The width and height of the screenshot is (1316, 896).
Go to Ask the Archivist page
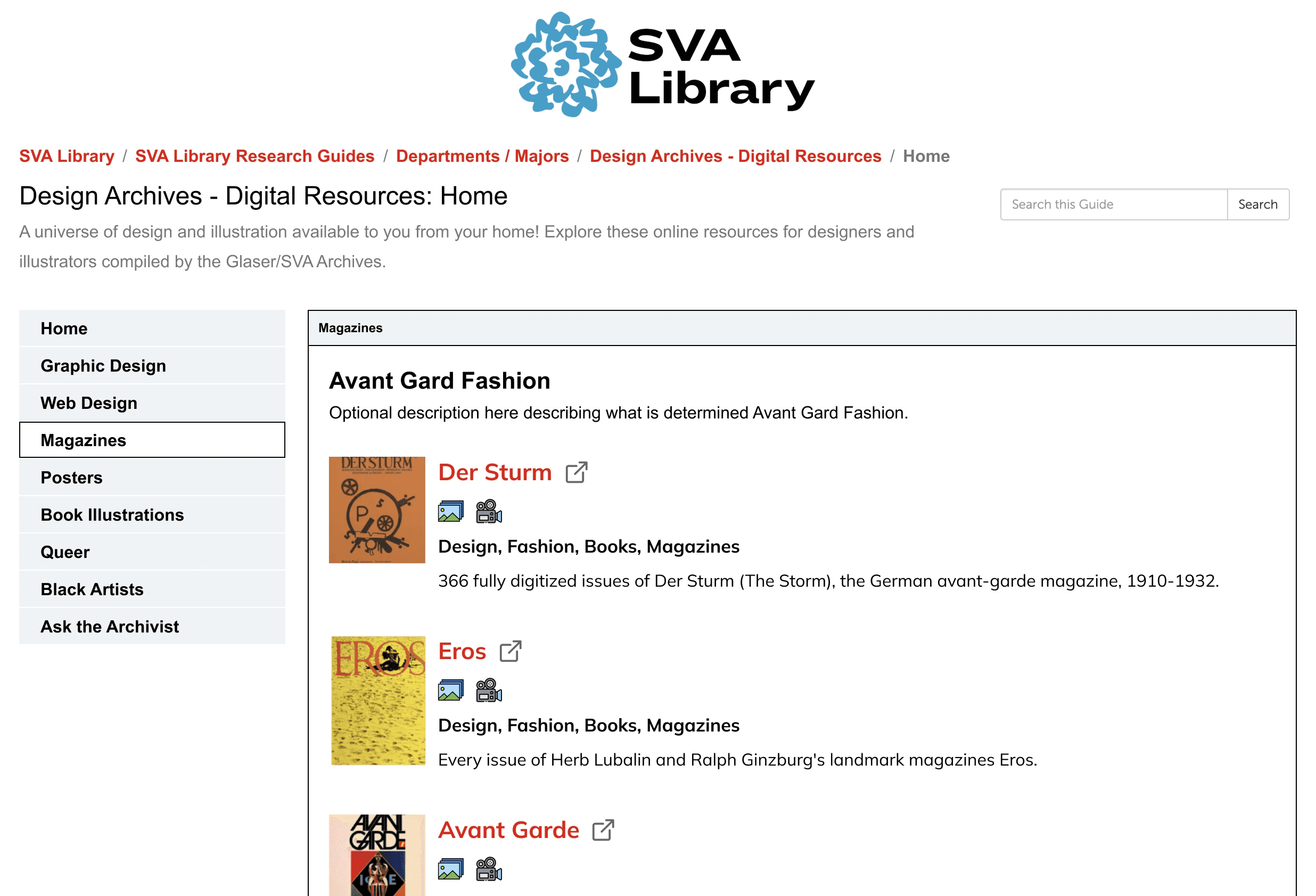(109, 627)
